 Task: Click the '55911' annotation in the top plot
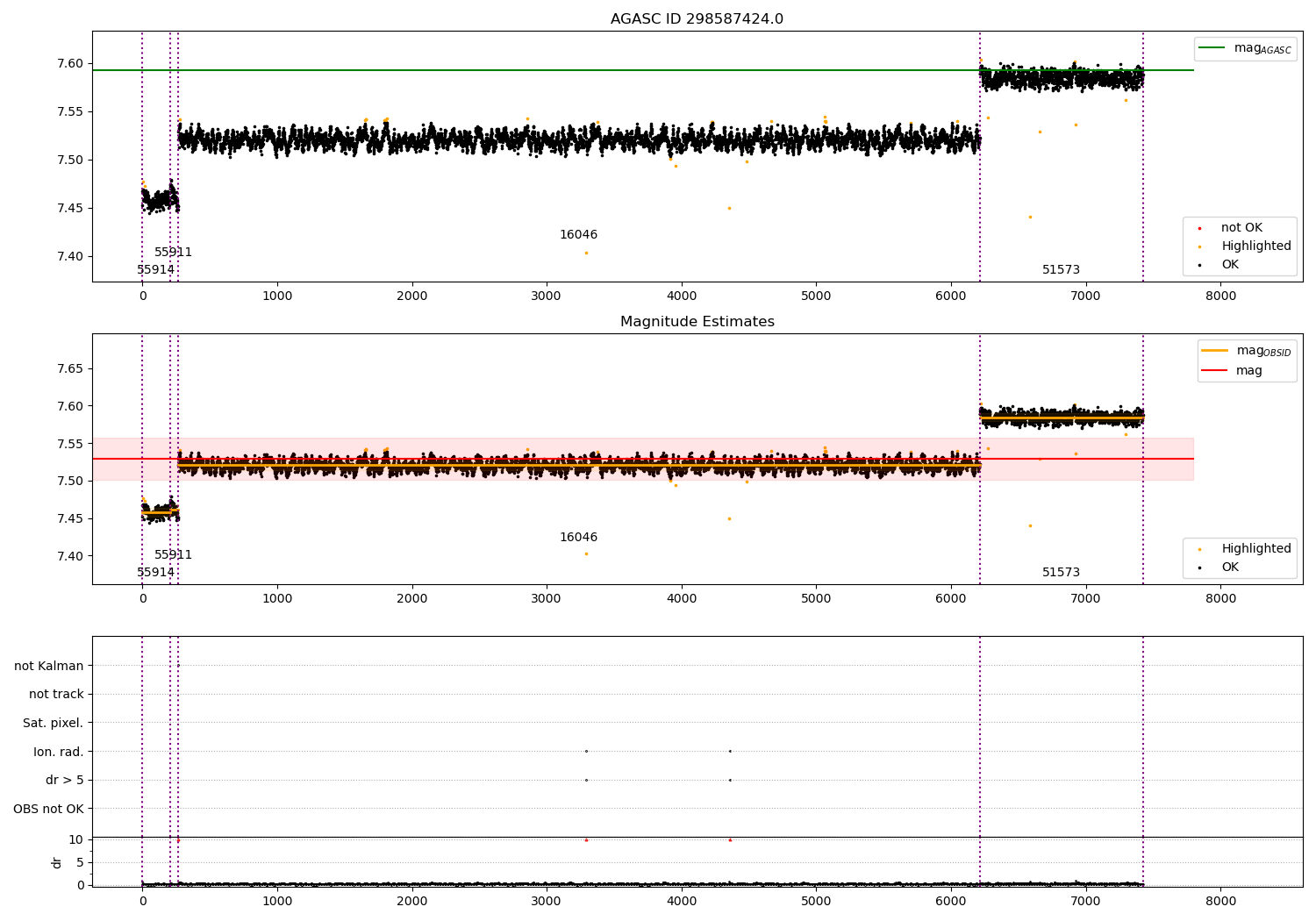click(173, 253)
